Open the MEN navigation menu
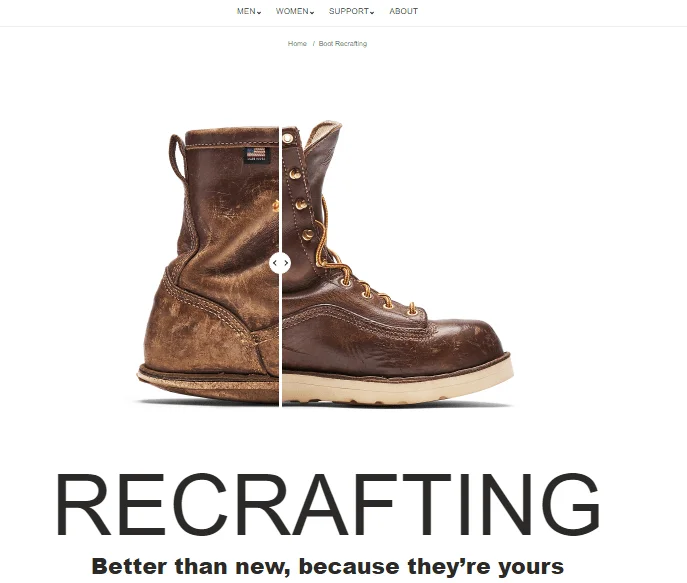The image size is (687, 583). [246, 11]
